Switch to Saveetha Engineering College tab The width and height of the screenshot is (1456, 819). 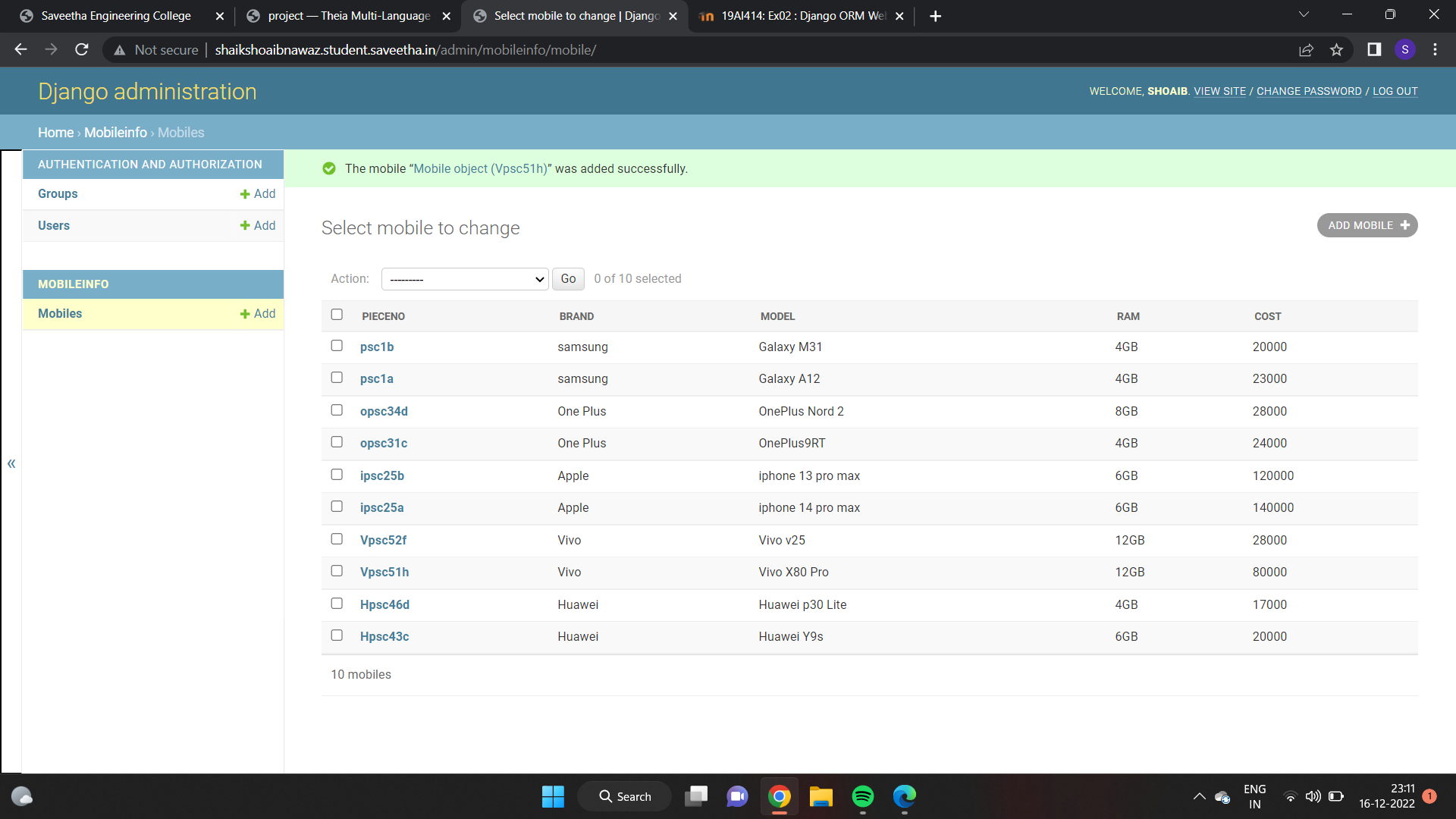pos(116,16)
